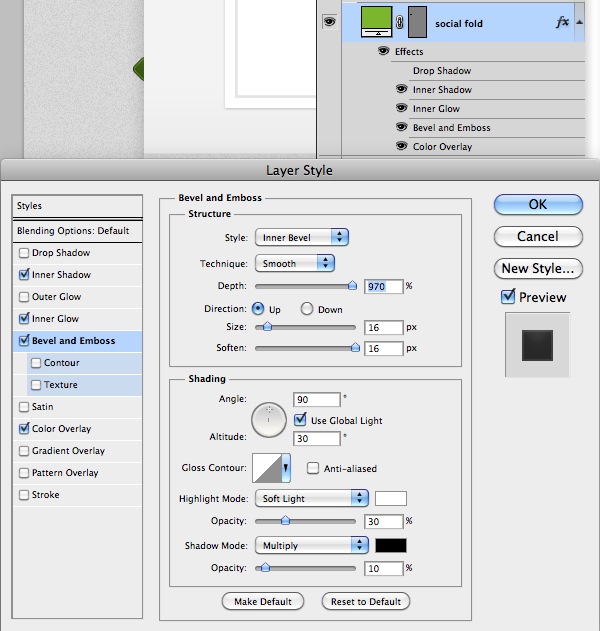Enable the Outer Glow checkbox
The height and width of the screenshot is (631, 600).
pos(24,297)
